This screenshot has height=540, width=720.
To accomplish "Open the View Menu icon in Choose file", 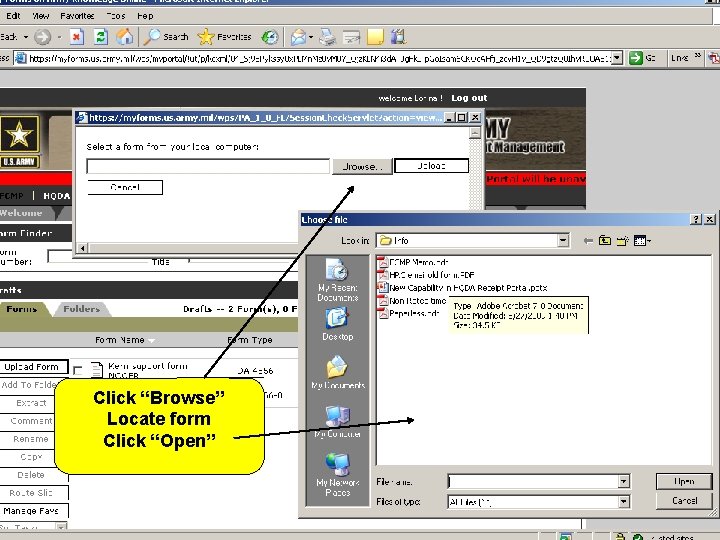I will [x=641, y=241].
